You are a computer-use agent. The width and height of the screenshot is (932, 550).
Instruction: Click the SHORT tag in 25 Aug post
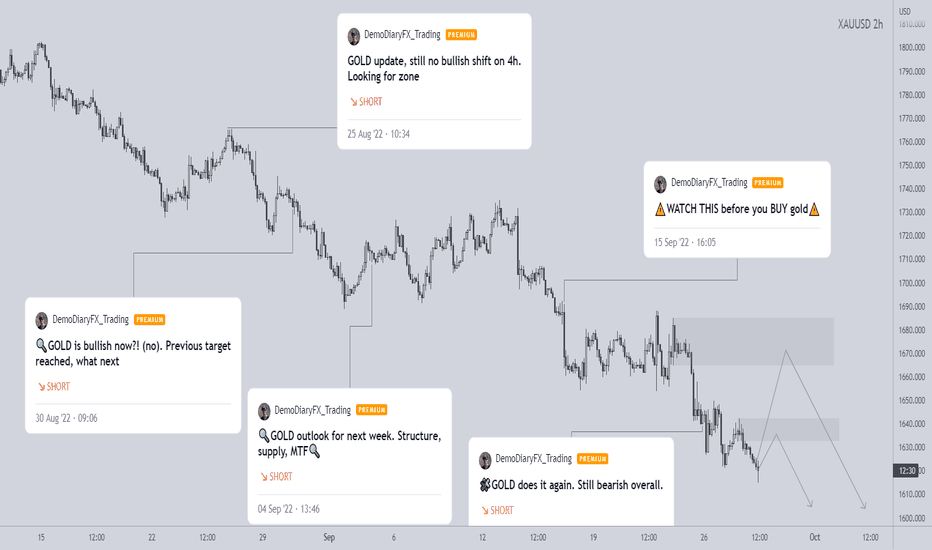(366, 102)
